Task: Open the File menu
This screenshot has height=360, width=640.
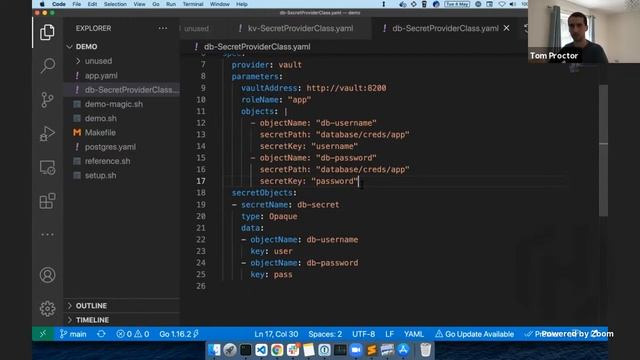Action: coord(77,4)
